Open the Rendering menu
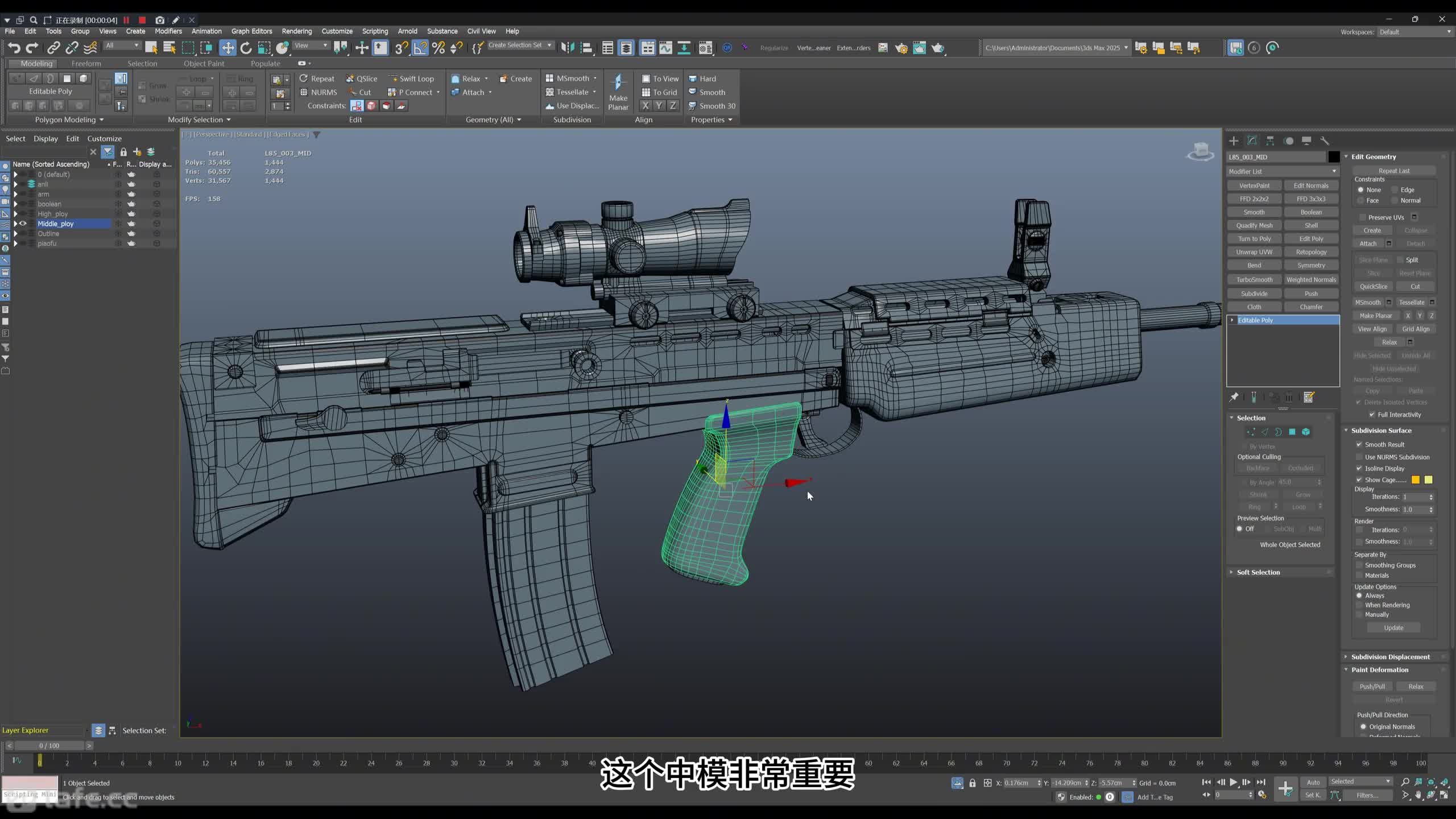 [297, 31]
